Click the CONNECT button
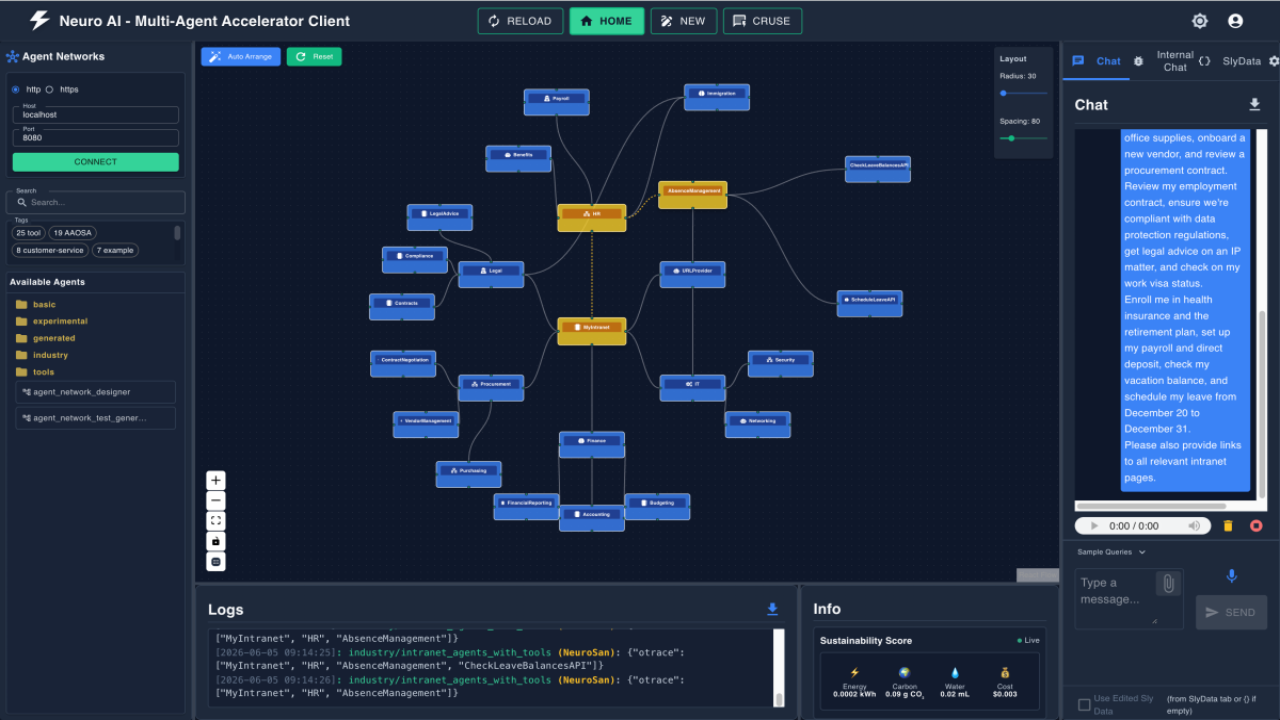Screen dimensions: 1280x720 (x=96, y=162)
